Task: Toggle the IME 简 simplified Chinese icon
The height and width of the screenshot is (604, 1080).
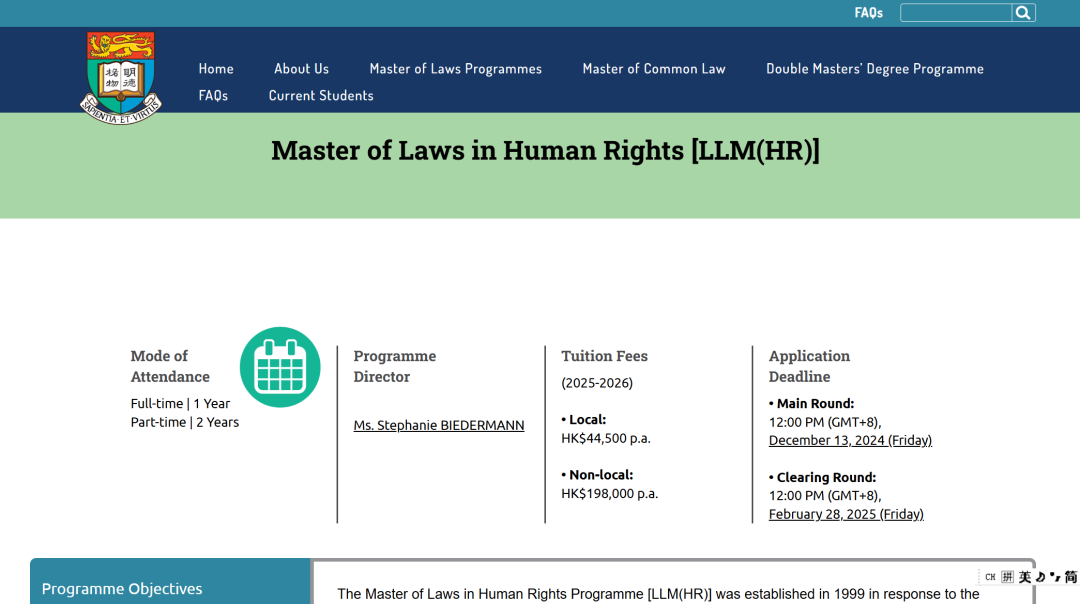Action: pyautogui.click(x=1070, y=577)
